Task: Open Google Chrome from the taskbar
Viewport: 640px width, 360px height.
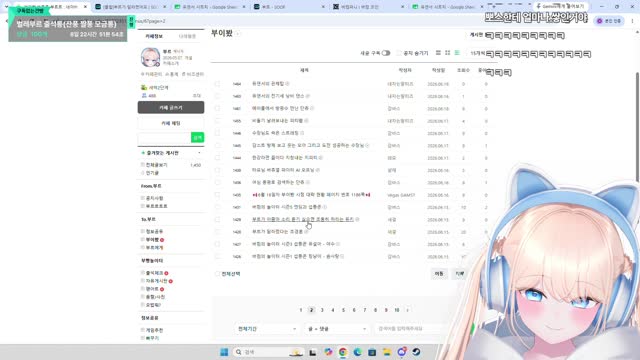Action: [342, 352]
